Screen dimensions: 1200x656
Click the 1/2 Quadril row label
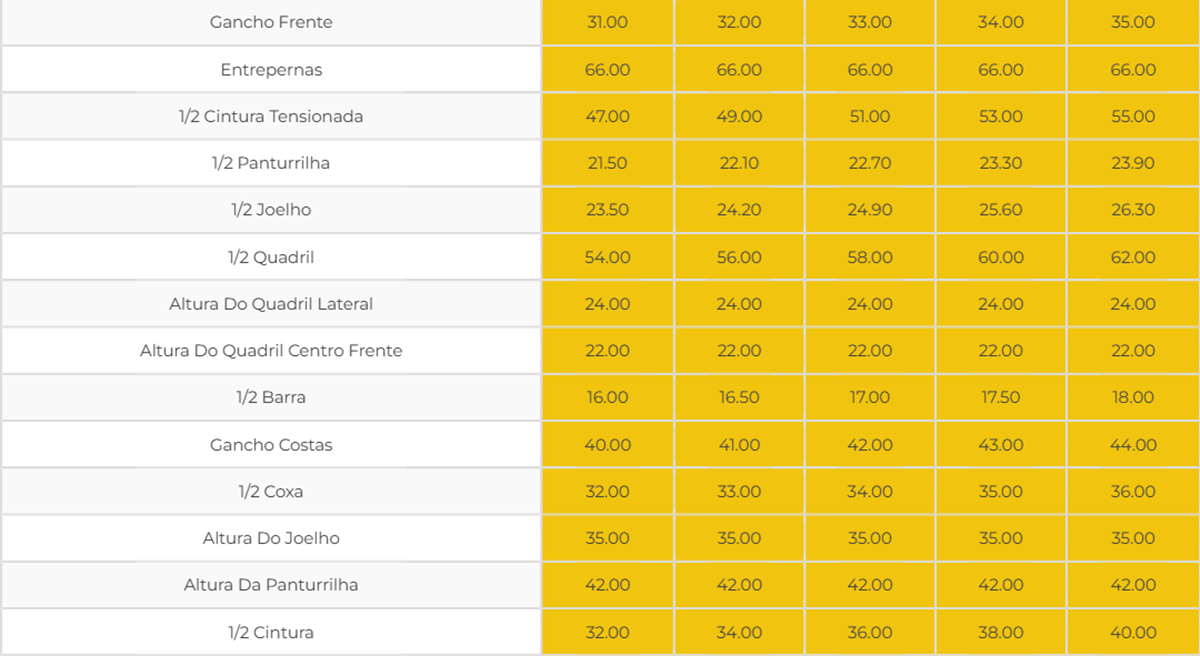point(271,257)
